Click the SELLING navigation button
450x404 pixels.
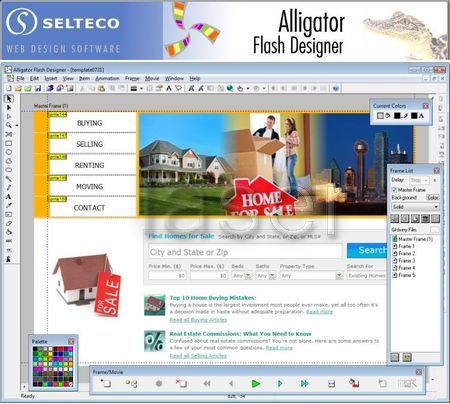93,144
